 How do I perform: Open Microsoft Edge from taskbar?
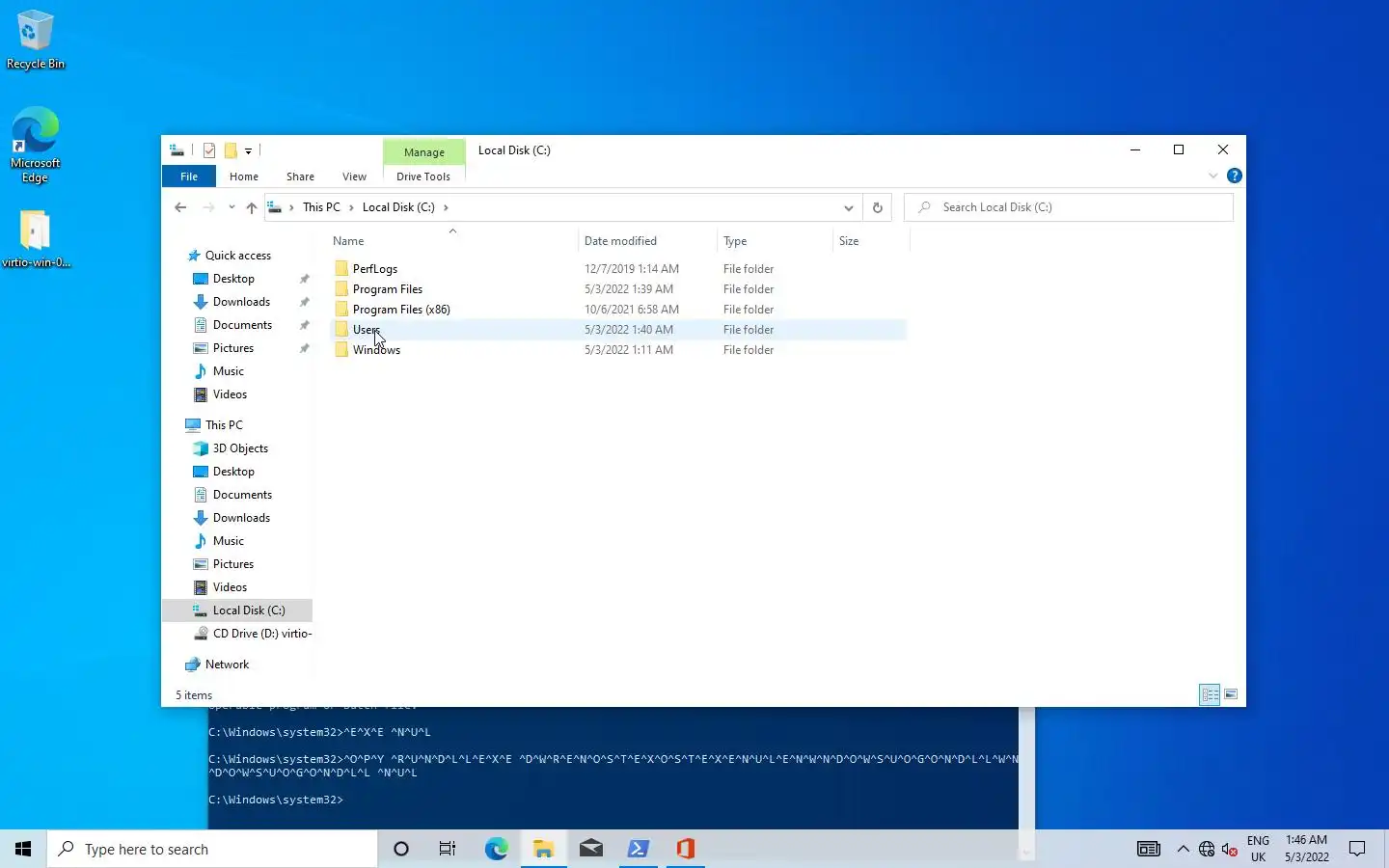tap(496, 849)
